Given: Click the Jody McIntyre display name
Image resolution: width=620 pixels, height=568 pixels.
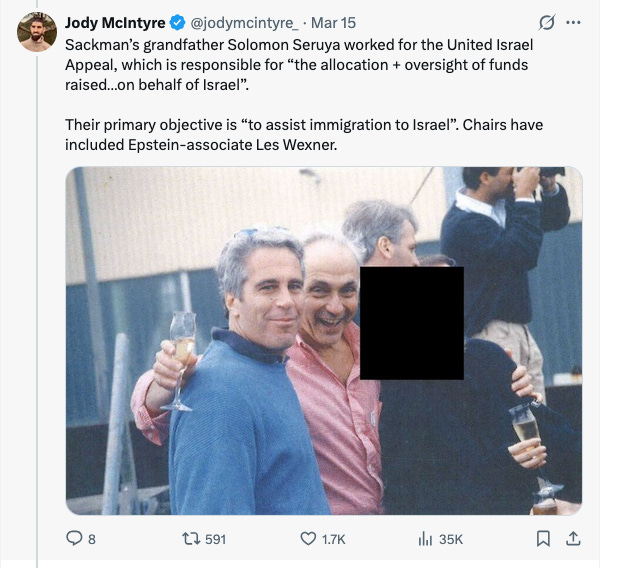Looking at the screenshot, I should 115,23.
